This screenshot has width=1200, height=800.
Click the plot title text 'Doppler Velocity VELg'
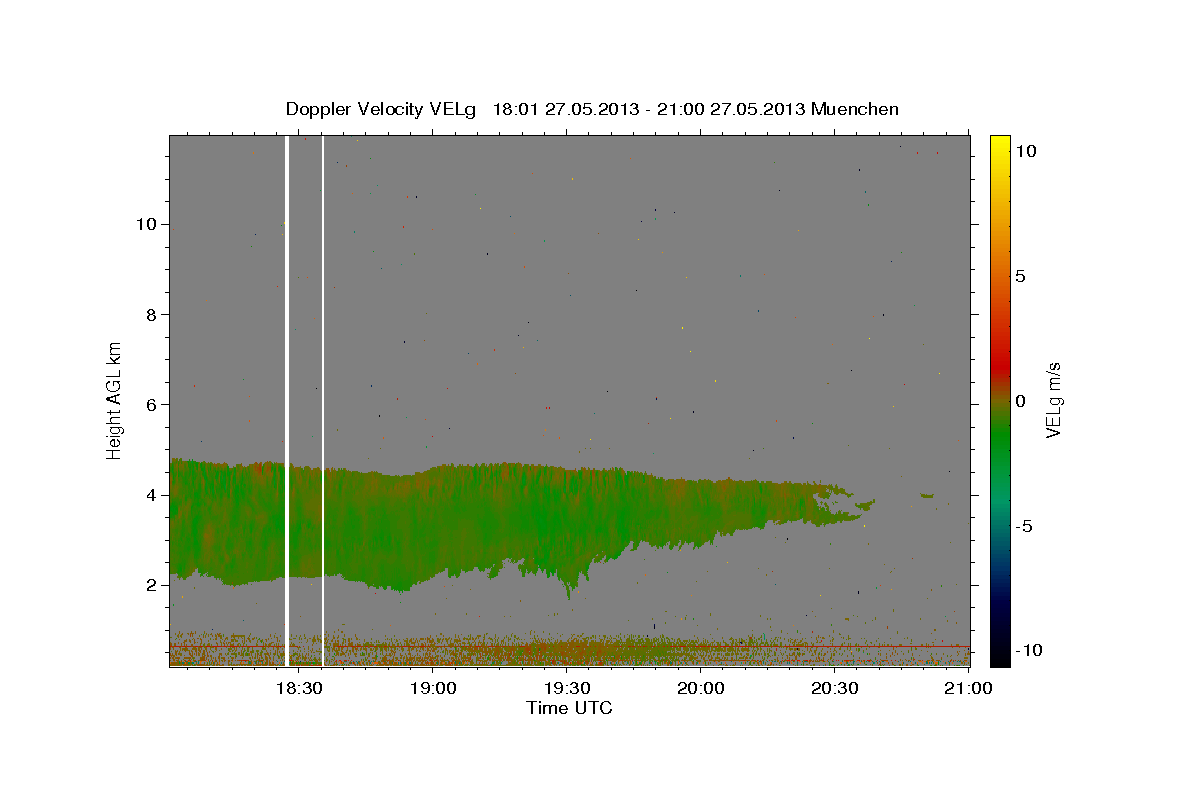pyautogui.click(x=383, y=109)
